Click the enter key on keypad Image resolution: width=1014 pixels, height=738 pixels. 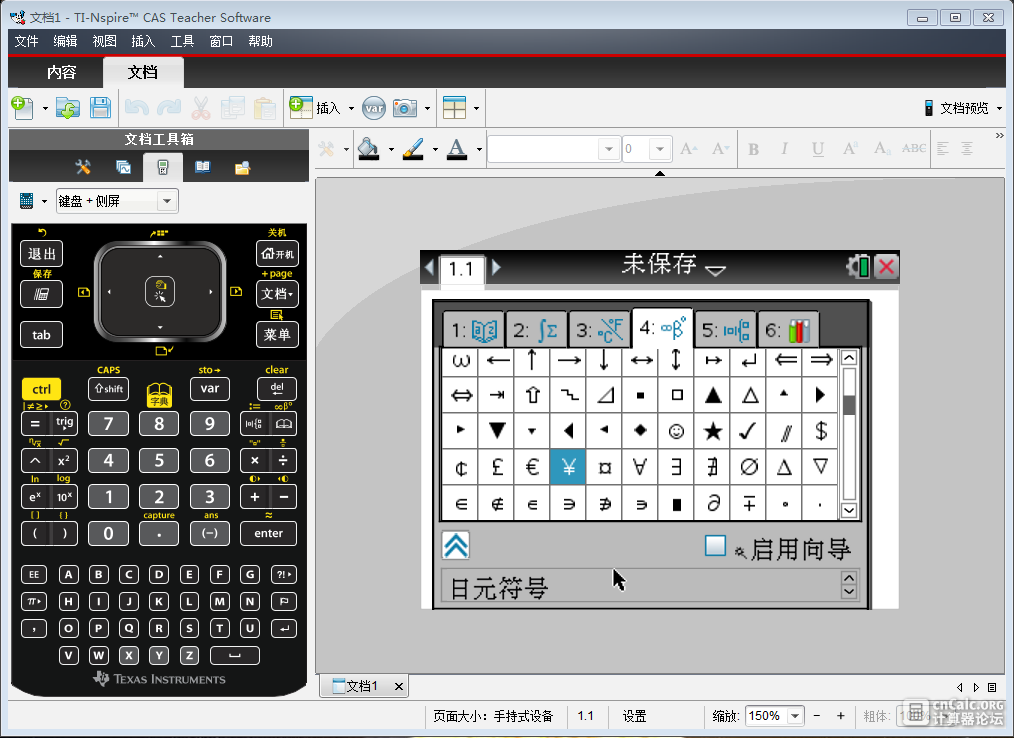pyautogui.click(x=268, y=534)
